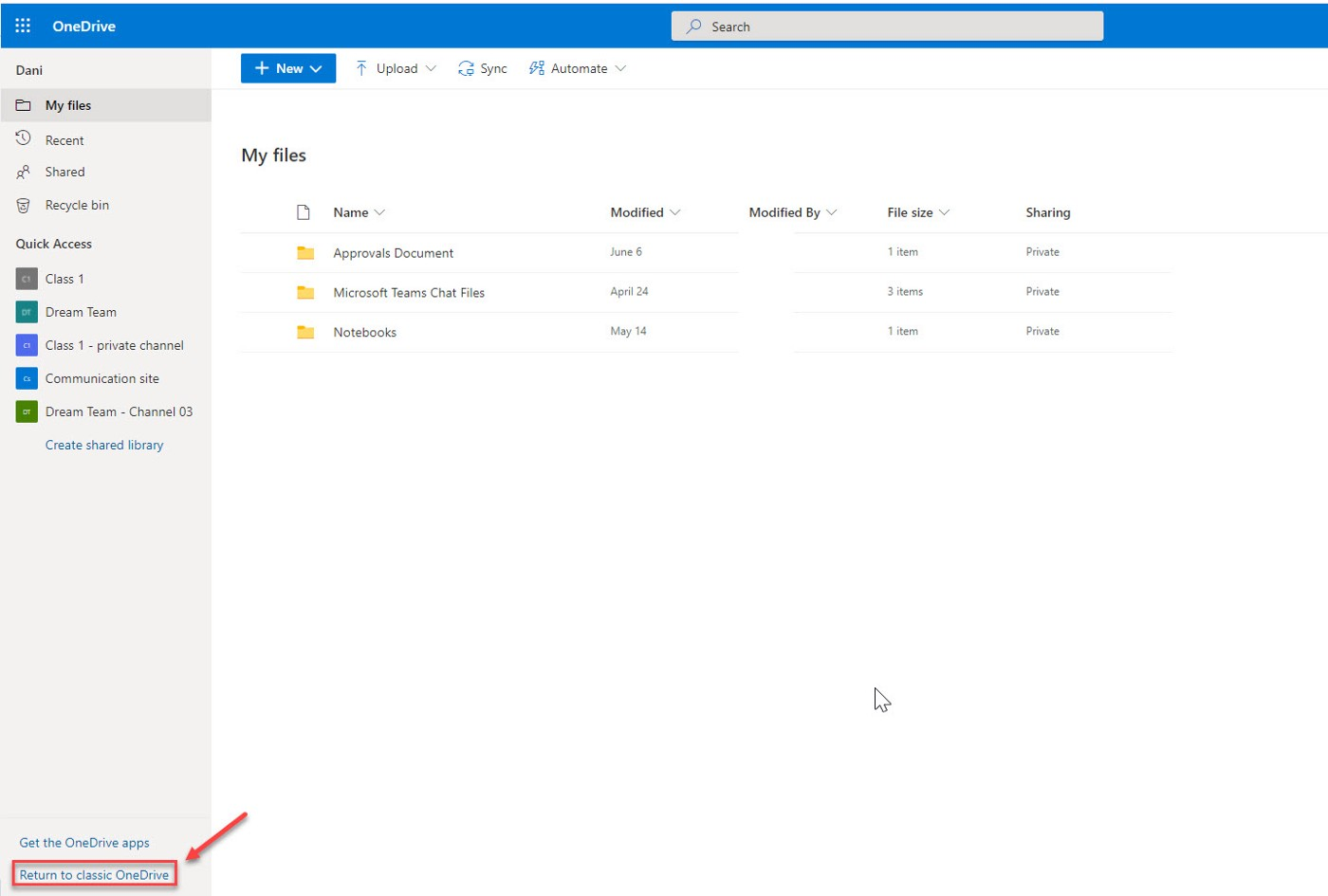The height and width of the screenshot is (896, 1328).
Task: Click the 'June 6' modified date
Action: tap(626, 252)
